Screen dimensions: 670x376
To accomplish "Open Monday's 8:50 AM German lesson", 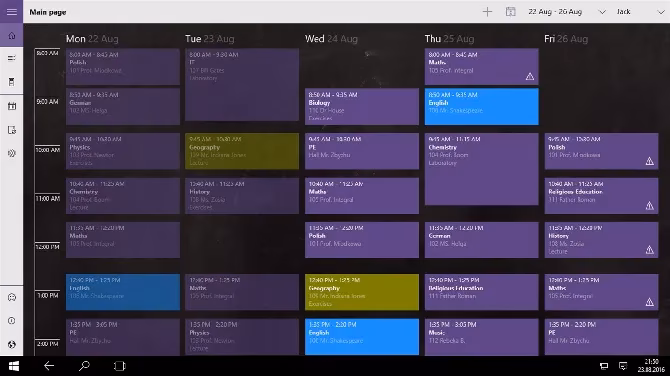I will click(x=123, y=106).
